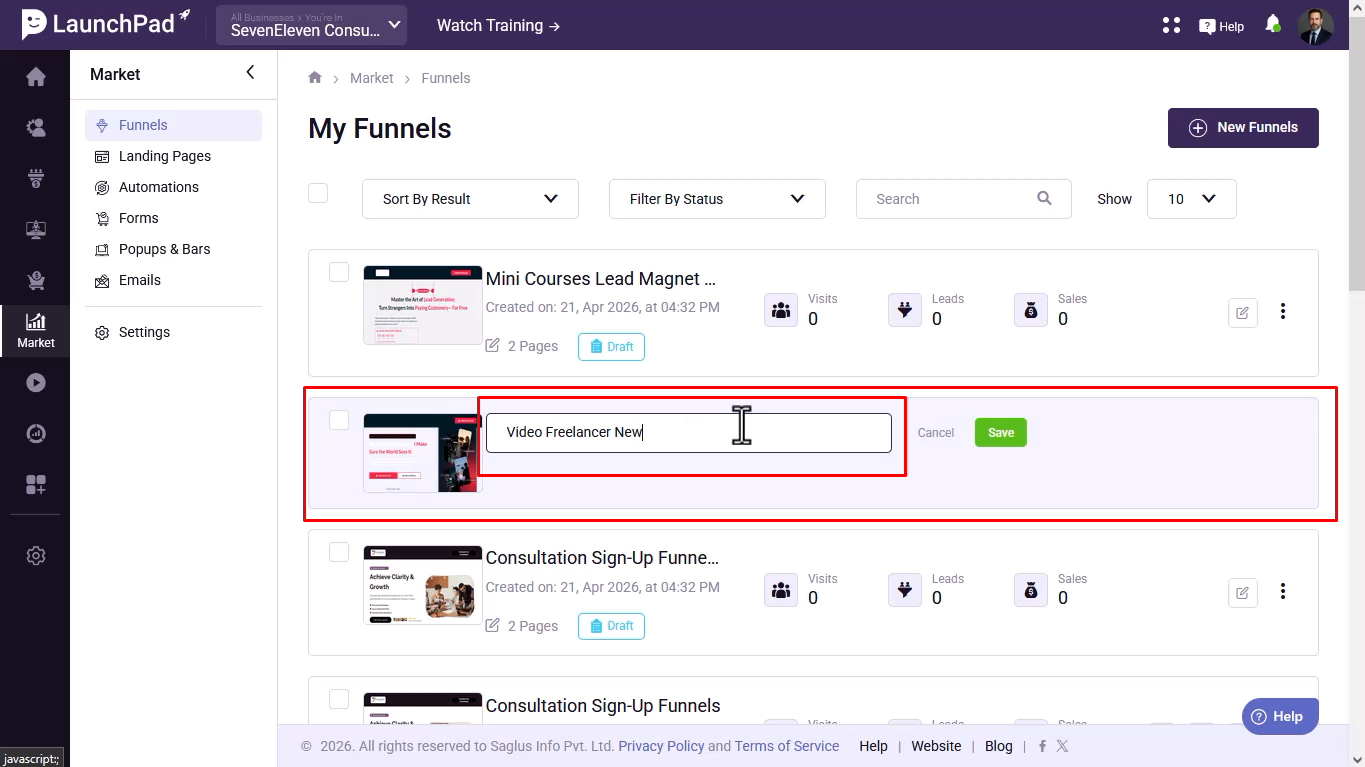Open the apps grid icon in the top bar

click(1172, 25)
